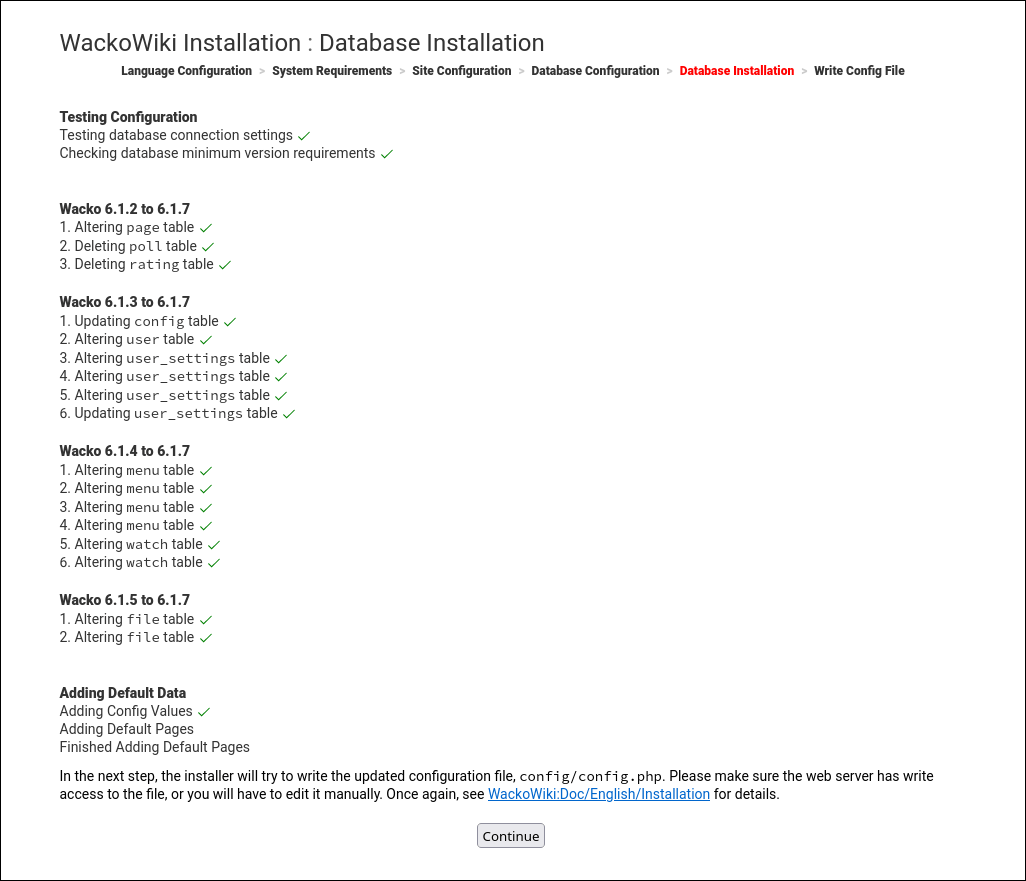This screenshot has height=881, width=1026.
Task: Click the checkmark for minimum version requirements check
Action: click(386, 153)
